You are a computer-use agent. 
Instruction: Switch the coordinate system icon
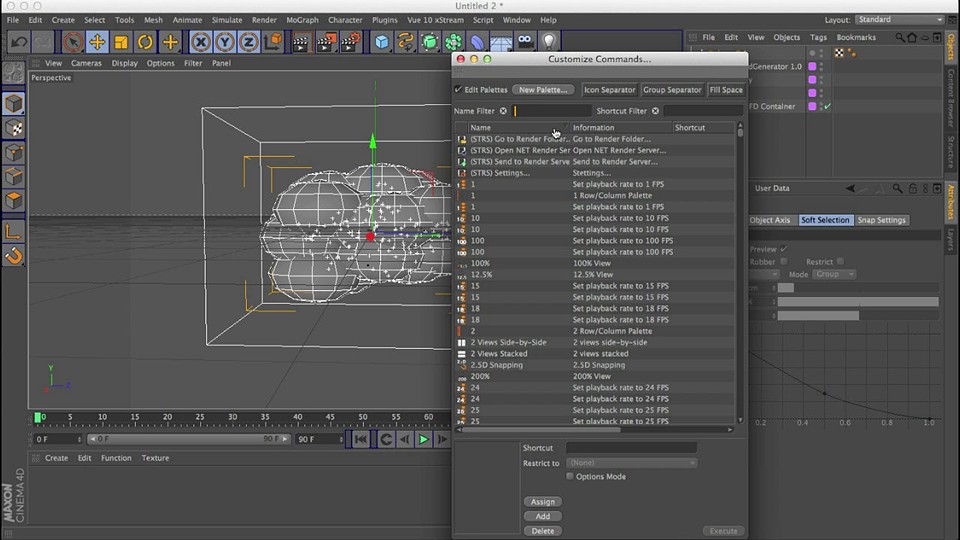click(x=273, y=42)
